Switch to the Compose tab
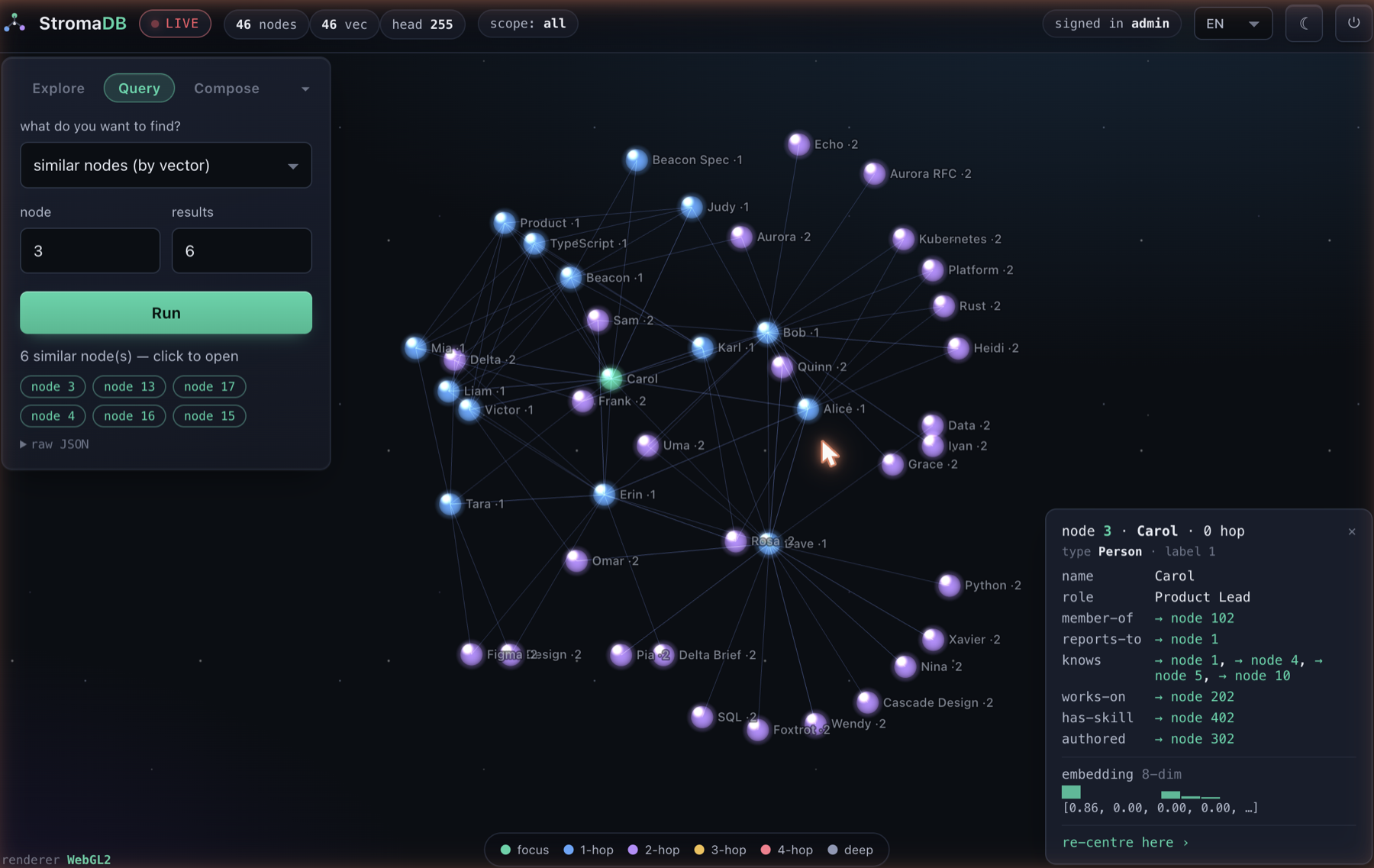Image resolution: width=1374 pixels, height=868 pixels. tap(227, 88)
